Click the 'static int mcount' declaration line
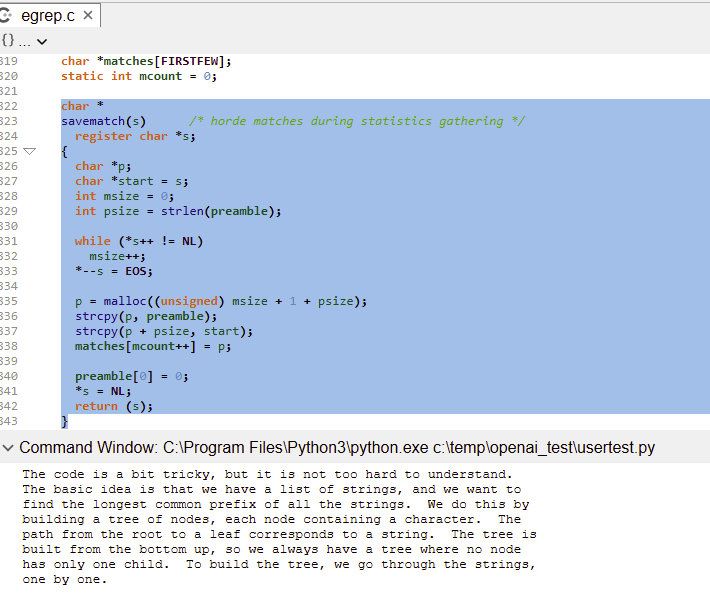Screen dimensions: 710x605 [138, 76]
